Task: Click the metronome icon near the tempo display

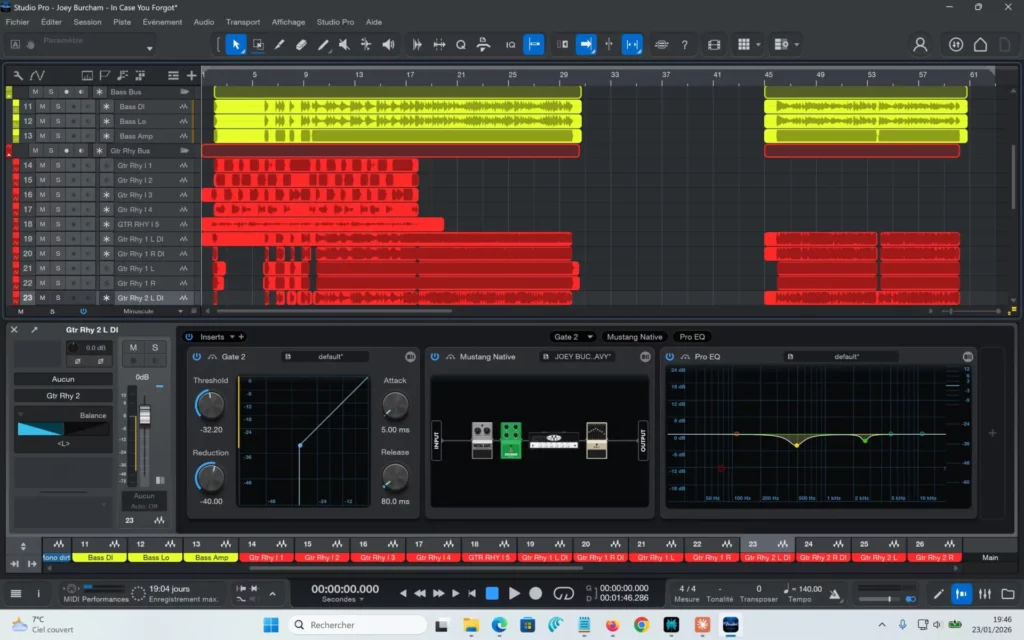Action: pos(832,592)
